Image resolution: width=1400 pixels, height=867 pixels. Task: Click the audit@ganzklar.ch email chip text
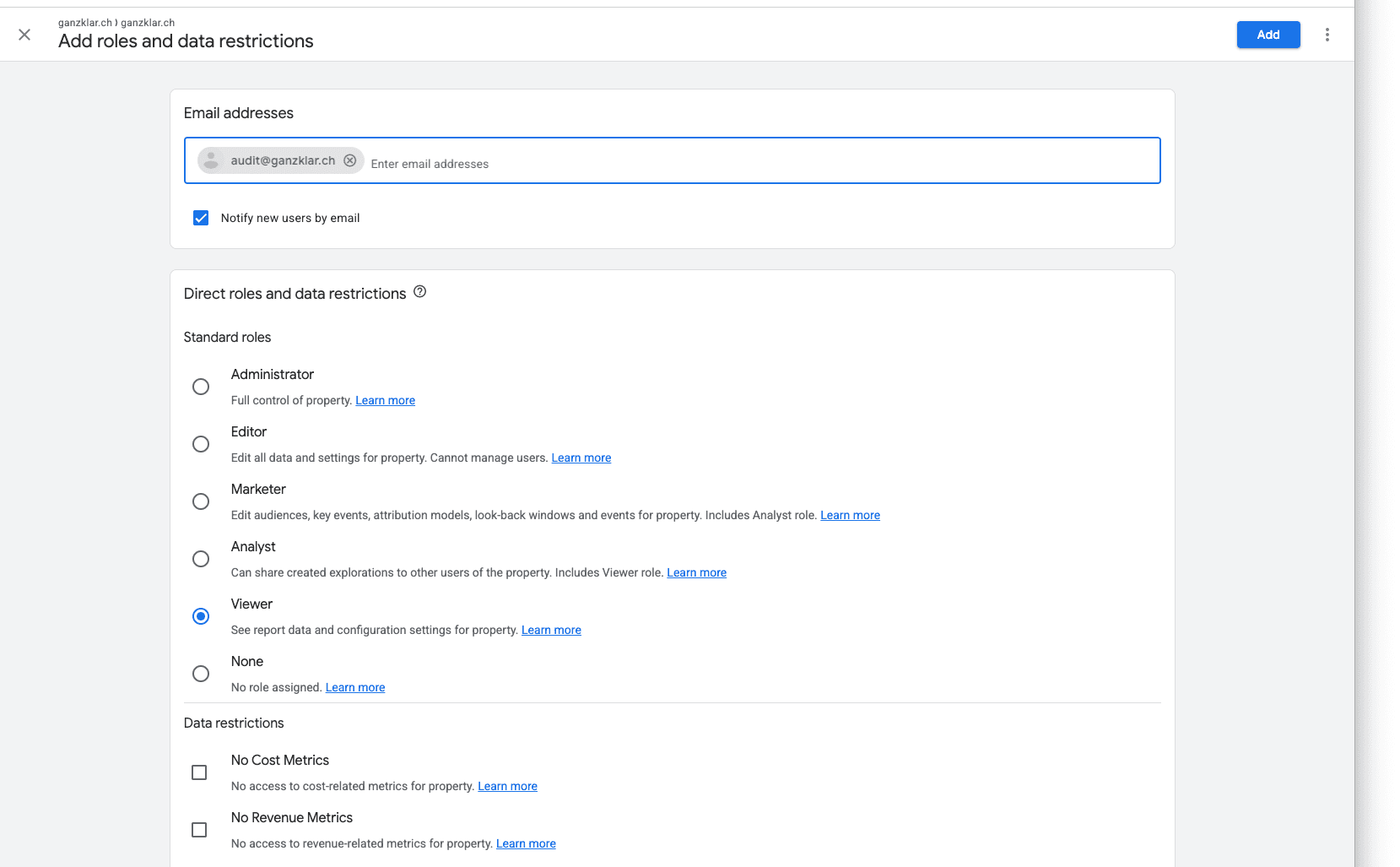[x=283, y=160]
